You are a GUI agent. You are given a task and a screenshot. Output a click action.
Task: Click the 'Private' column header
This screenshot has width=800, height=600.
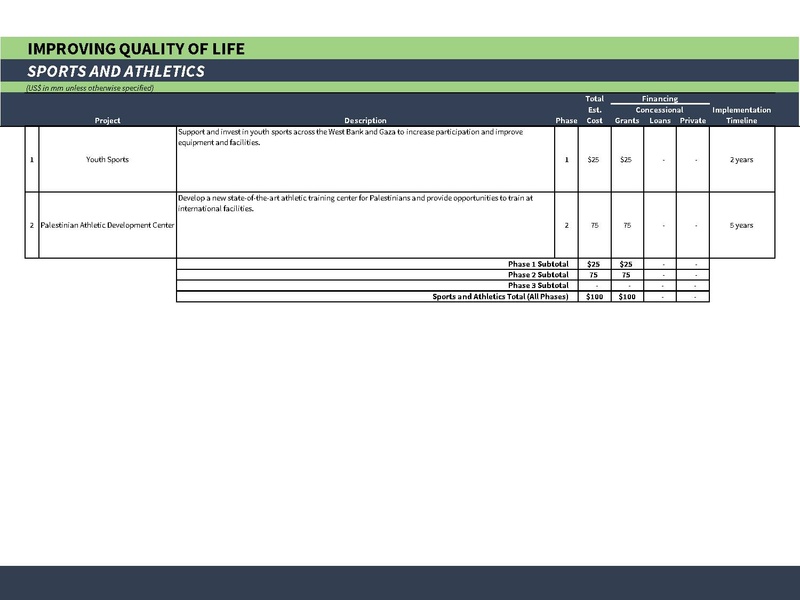692,121
